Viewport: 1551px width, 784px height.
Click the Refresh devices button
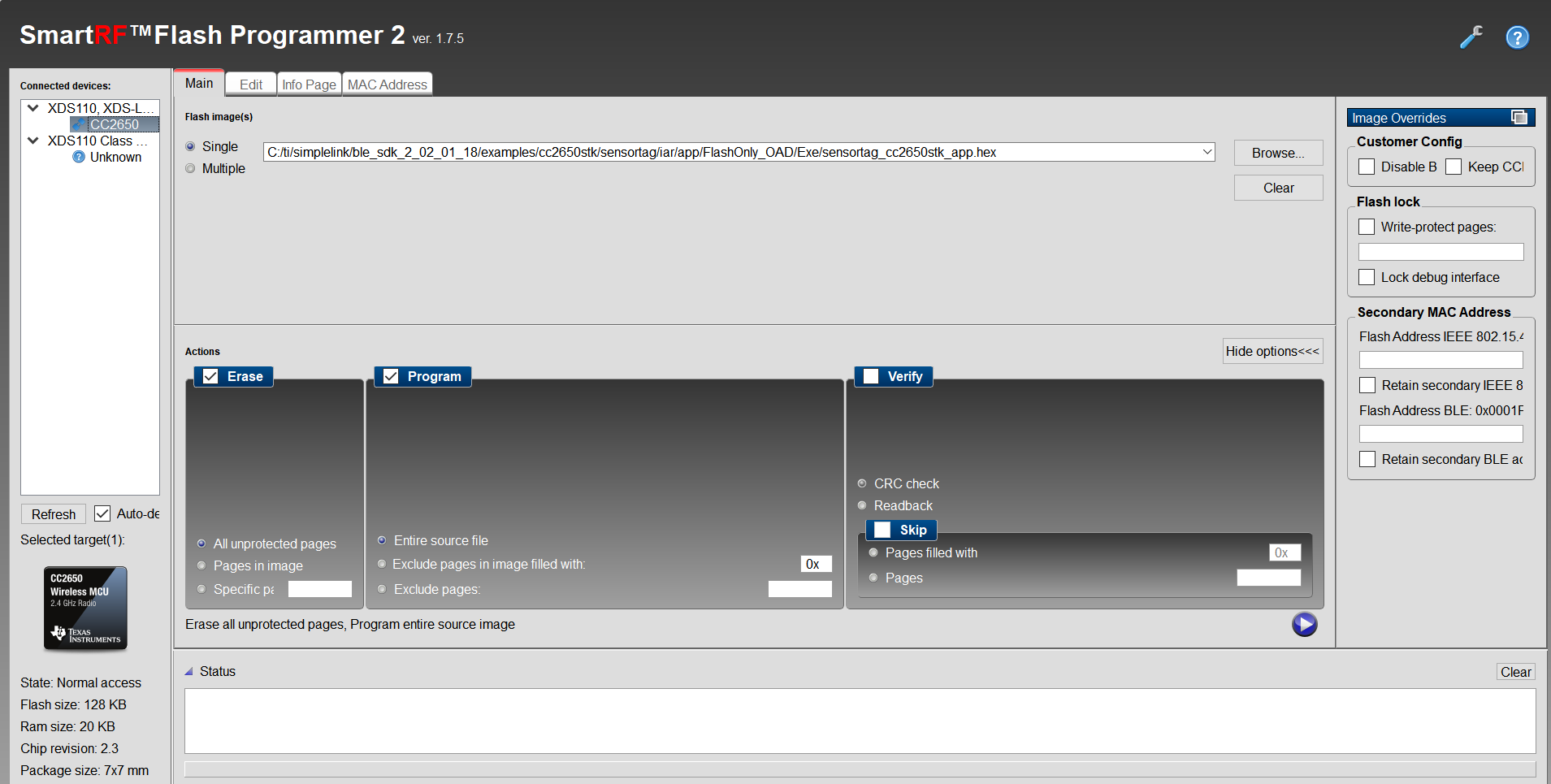(54, 514)
